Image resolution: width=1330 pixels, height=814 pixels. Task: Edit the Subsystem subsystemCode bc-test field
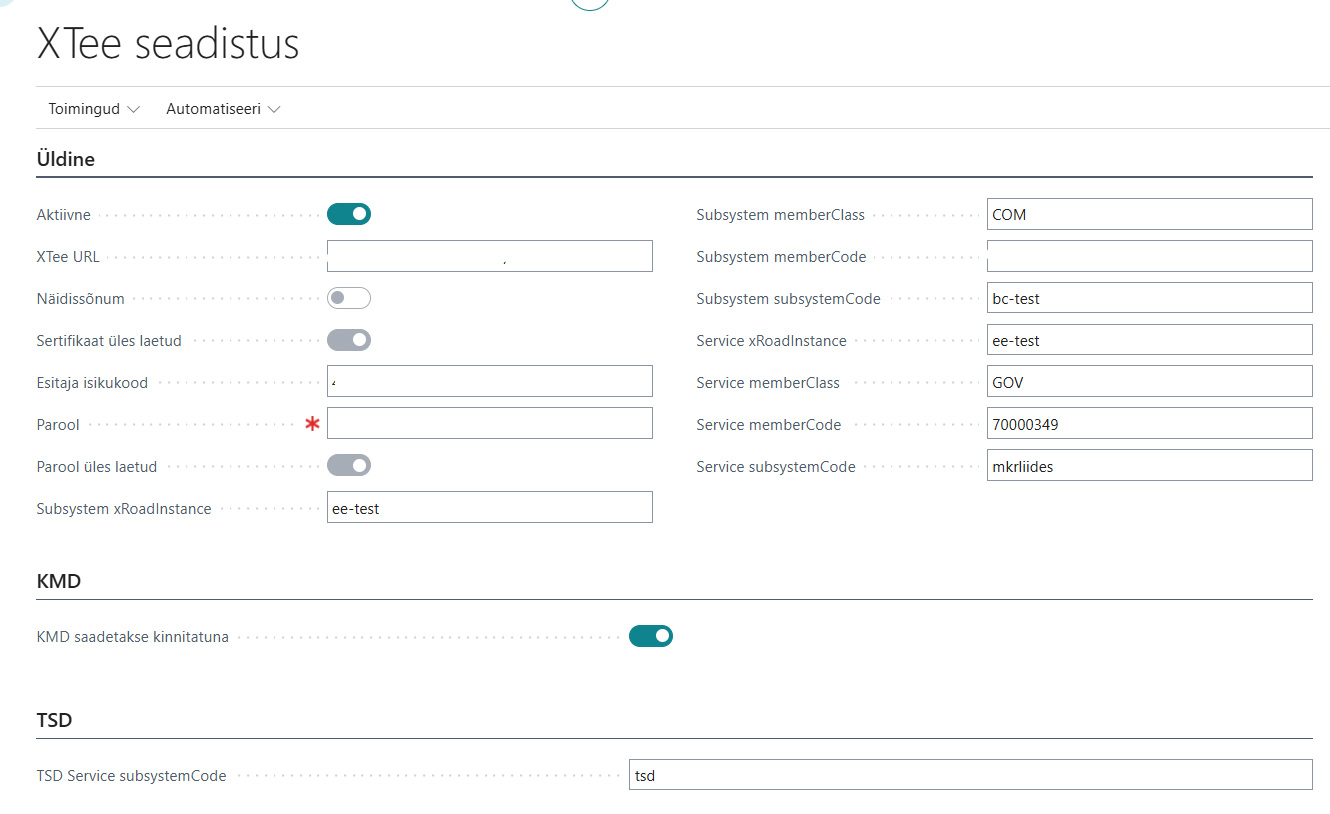click(x=1148, y=298)
